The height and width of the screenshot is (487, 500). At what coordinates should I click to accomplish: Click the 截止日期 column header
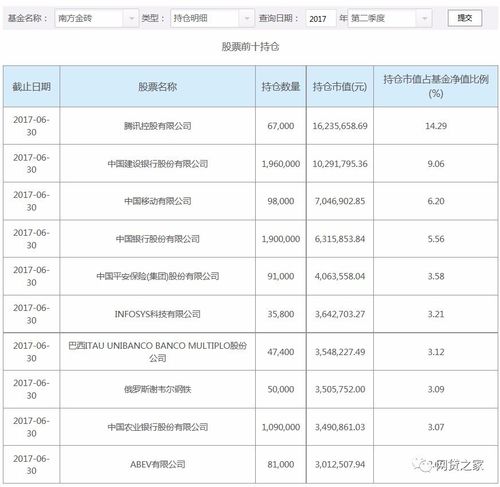[32, 87]
